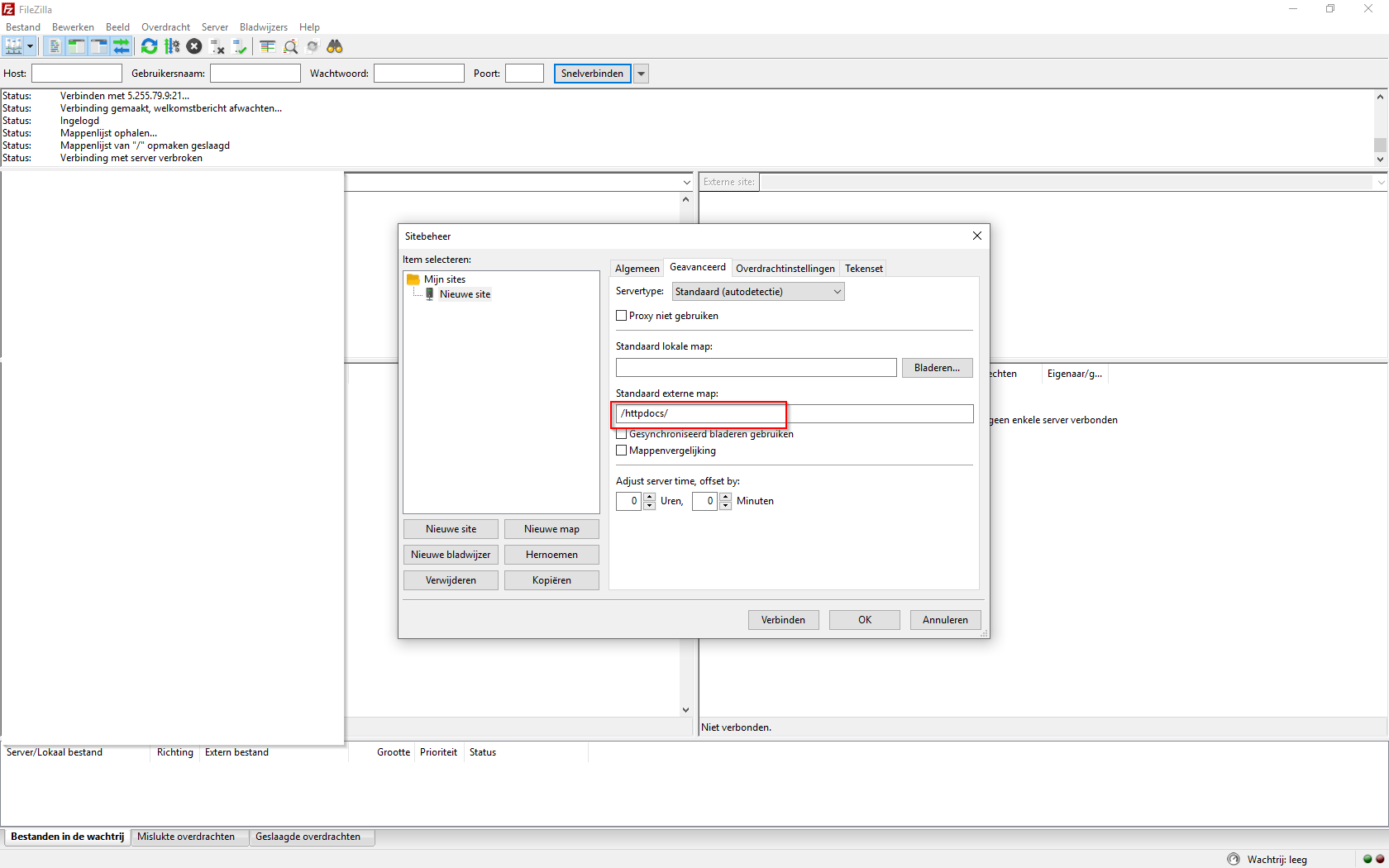Click the Verbinden button
This screenshot has height=868, width=1389.
click(x=783, y=620)
